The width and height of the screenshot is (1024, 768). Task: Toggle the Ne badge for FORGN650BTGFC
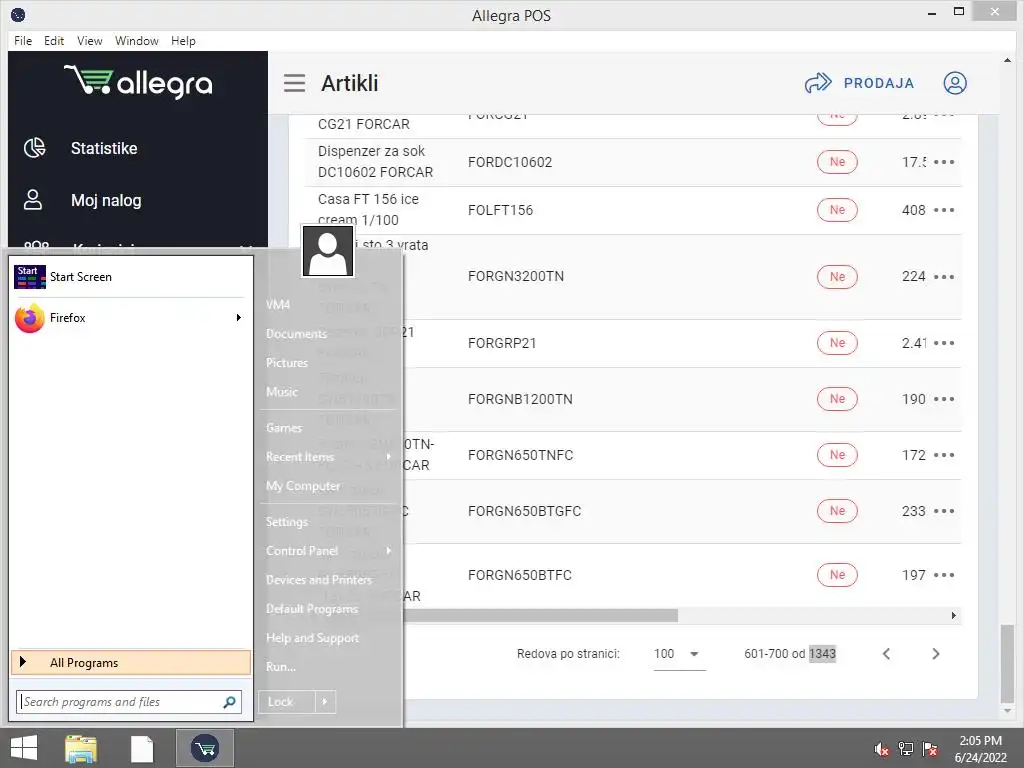point(837,511)
